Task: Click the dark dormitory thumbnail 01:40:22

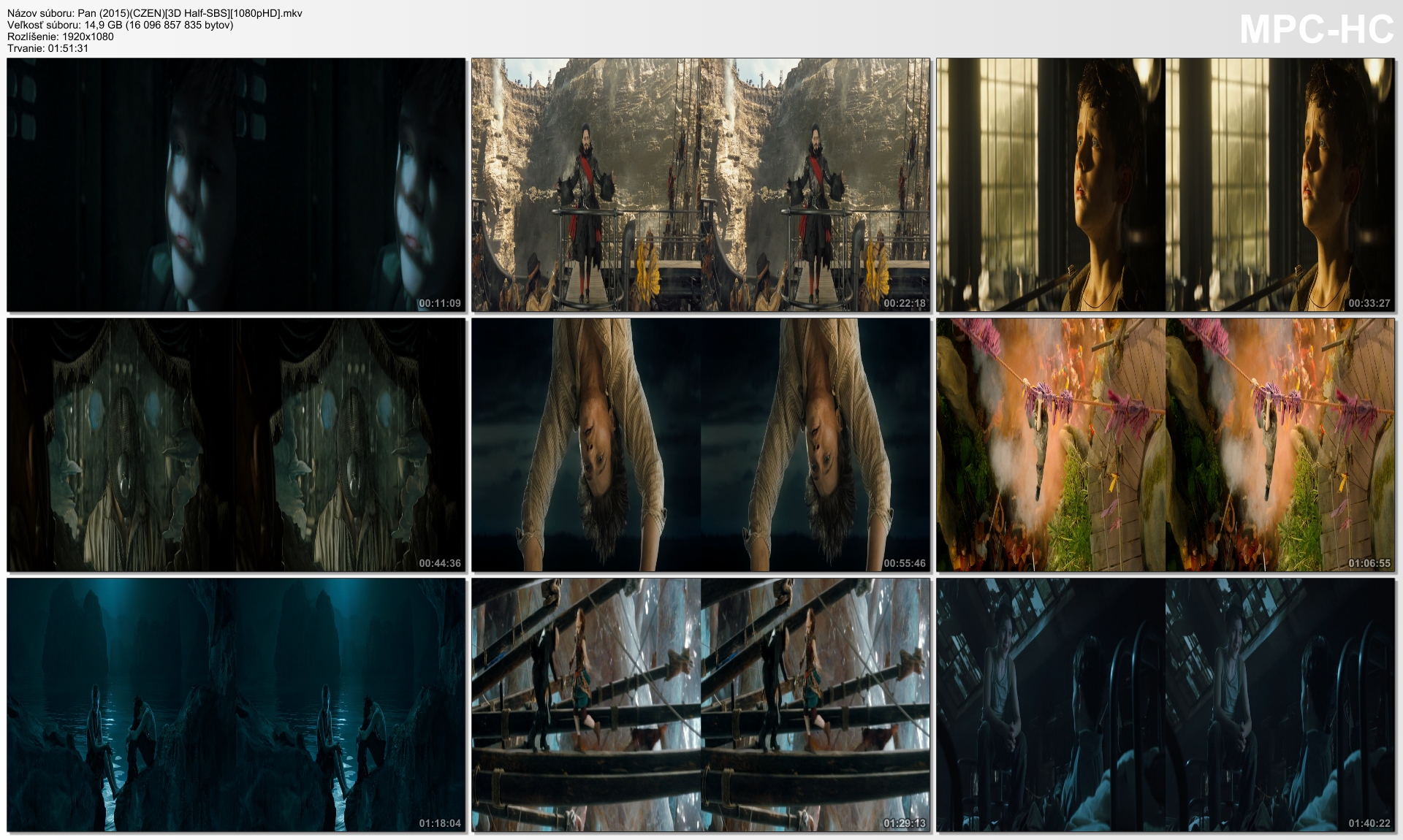Action: click(x=1166, y=705)
